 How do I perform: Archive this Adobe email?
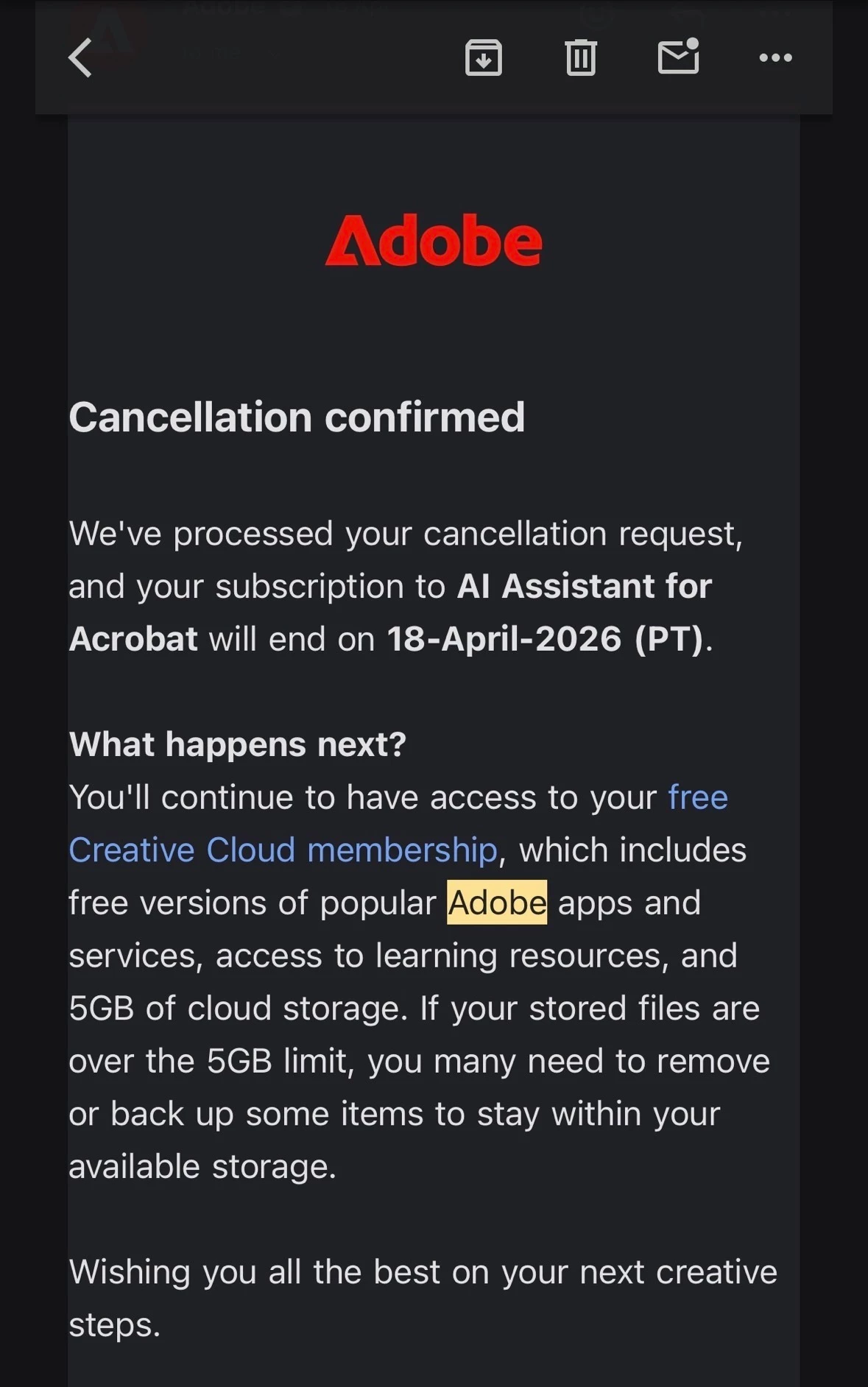coord(484,57)
